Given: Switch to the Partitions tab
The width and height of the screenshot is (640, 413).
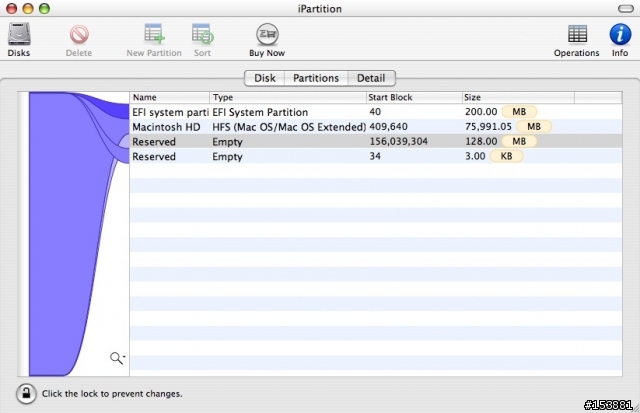Looking at the screenshot, I should click(x=316, y=78).
